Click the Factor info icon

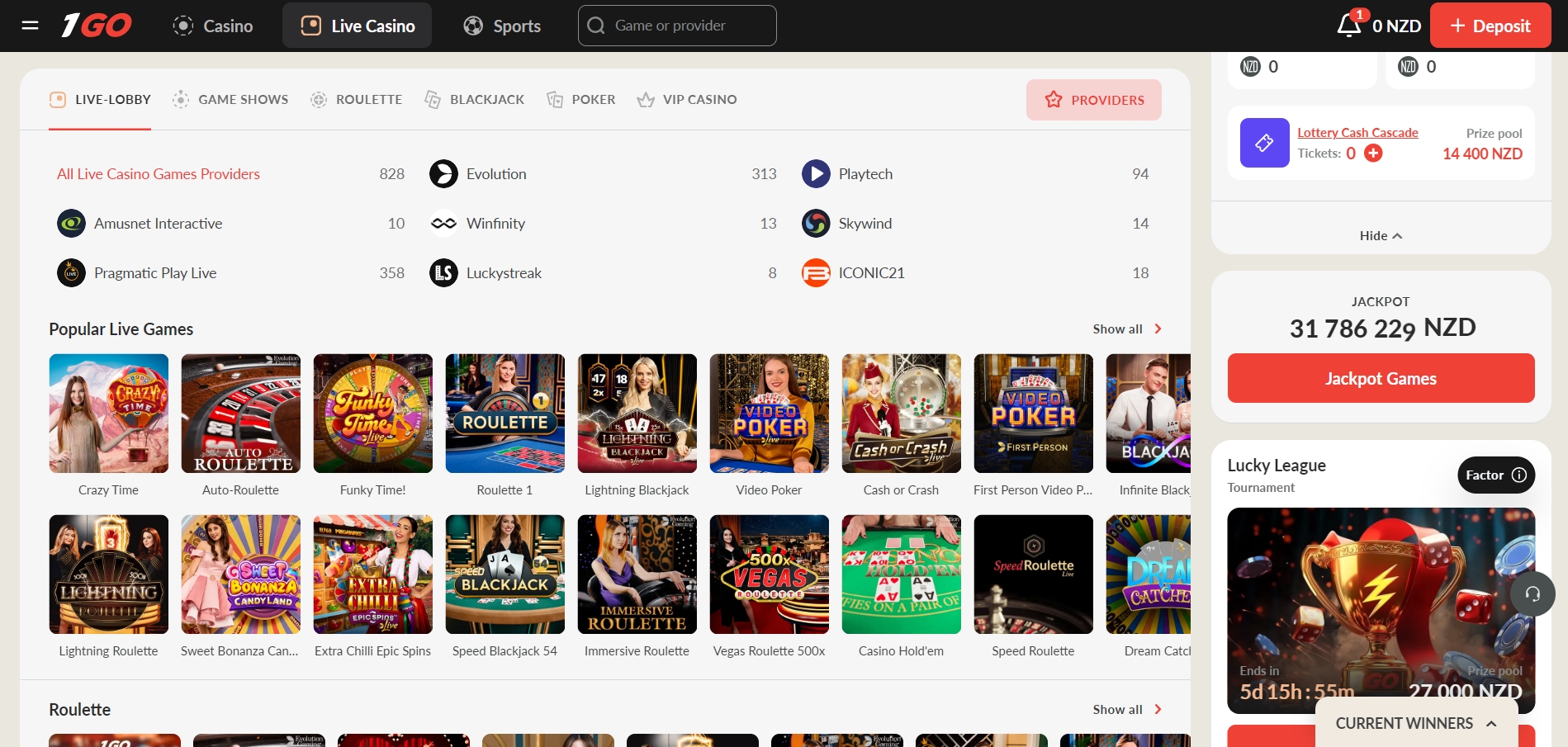click(1518, 475)
